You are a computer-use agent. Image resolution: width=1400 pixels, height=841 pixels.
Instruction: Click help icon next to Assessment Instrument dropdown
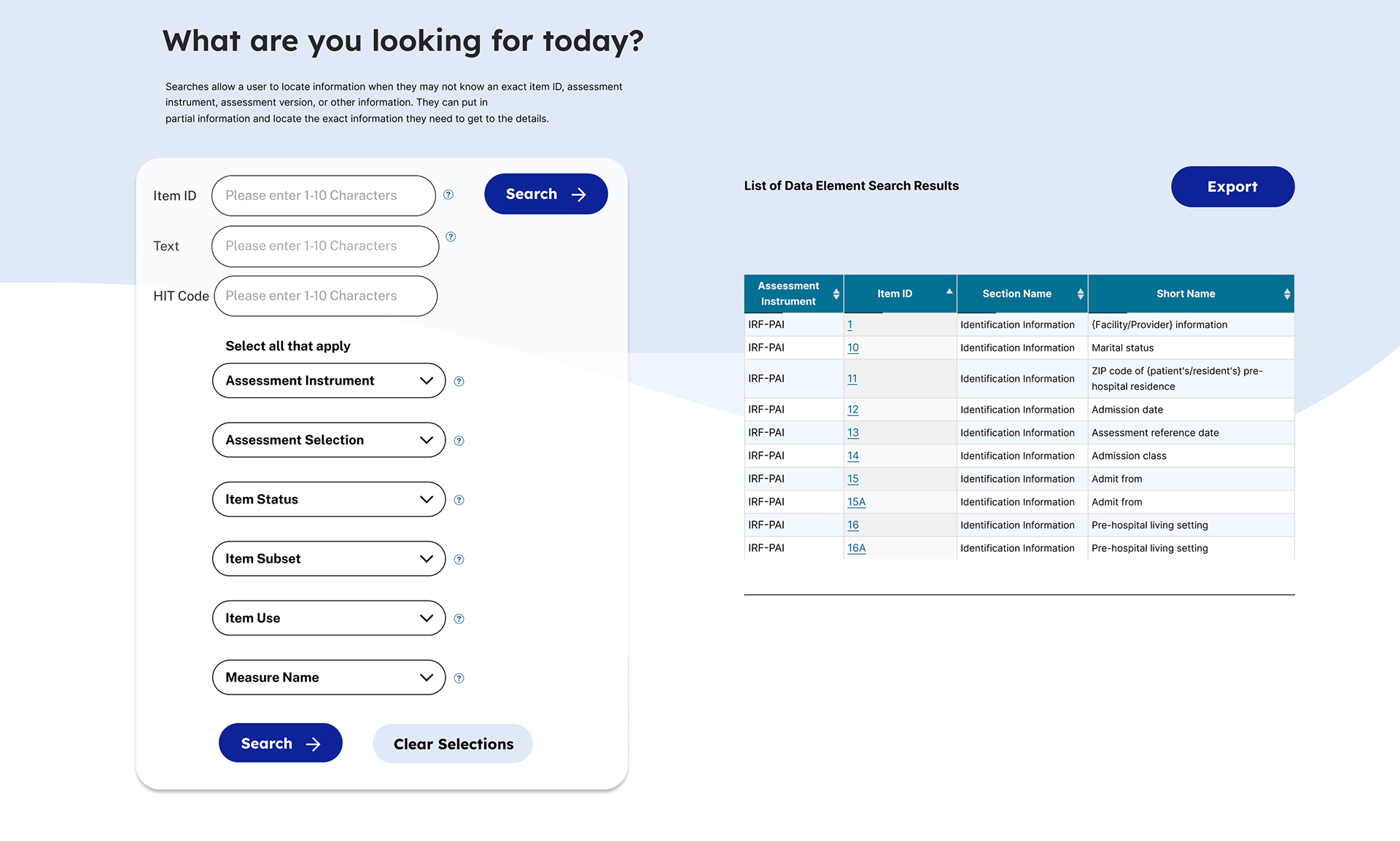point(459,381)
